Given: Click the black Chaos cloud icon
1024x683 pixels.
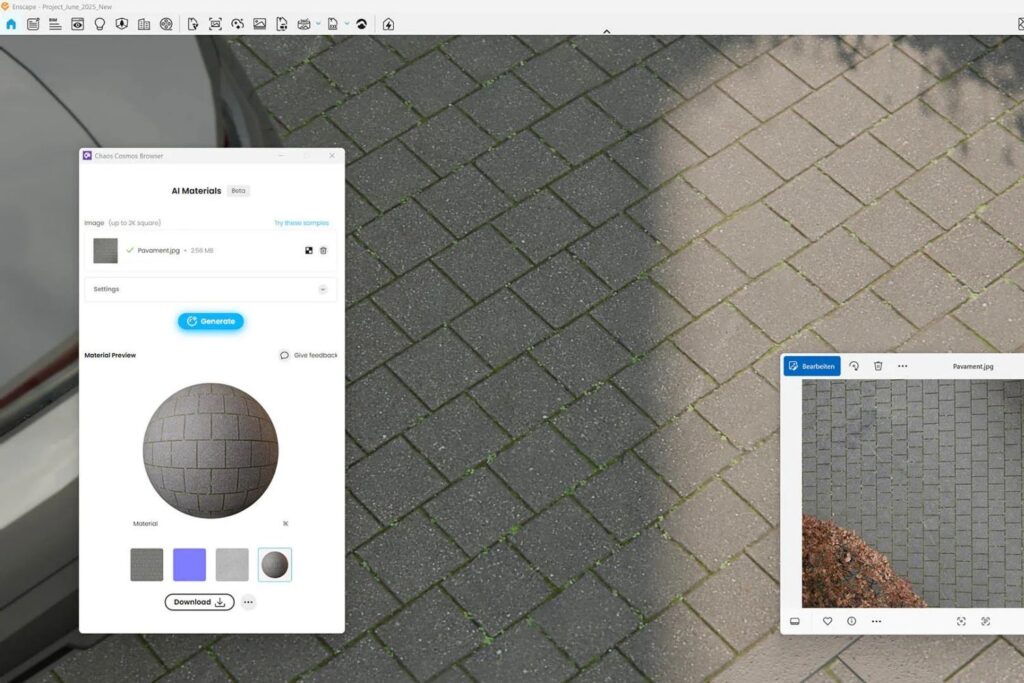Looking at the screenshot, I should click(x=361, y=24).
